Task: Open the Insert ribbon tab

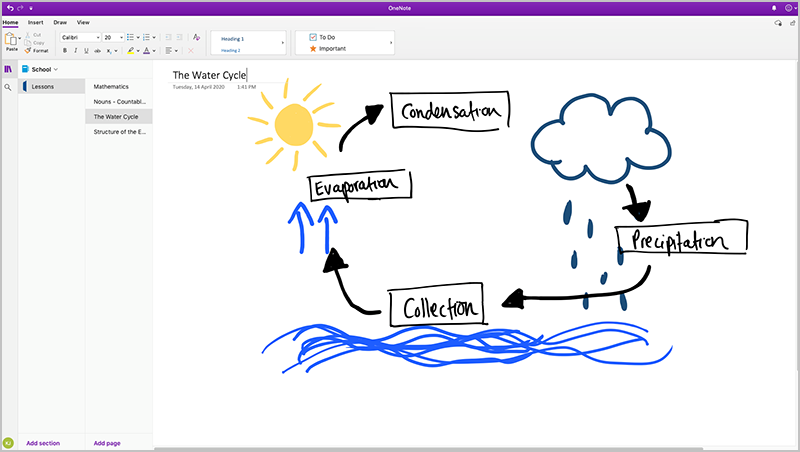Action: (x=35, y=21)
